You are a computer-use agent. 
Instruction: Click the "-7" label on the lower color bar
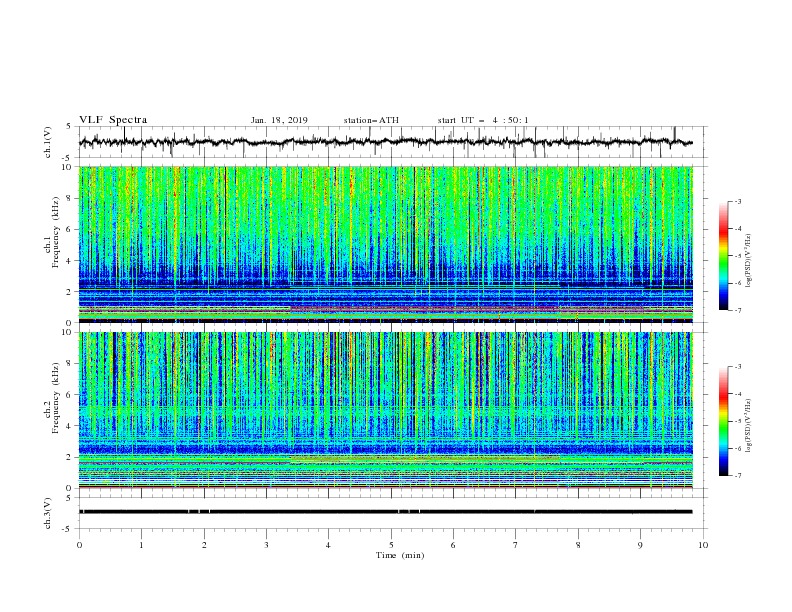click(x=738, y=476)
